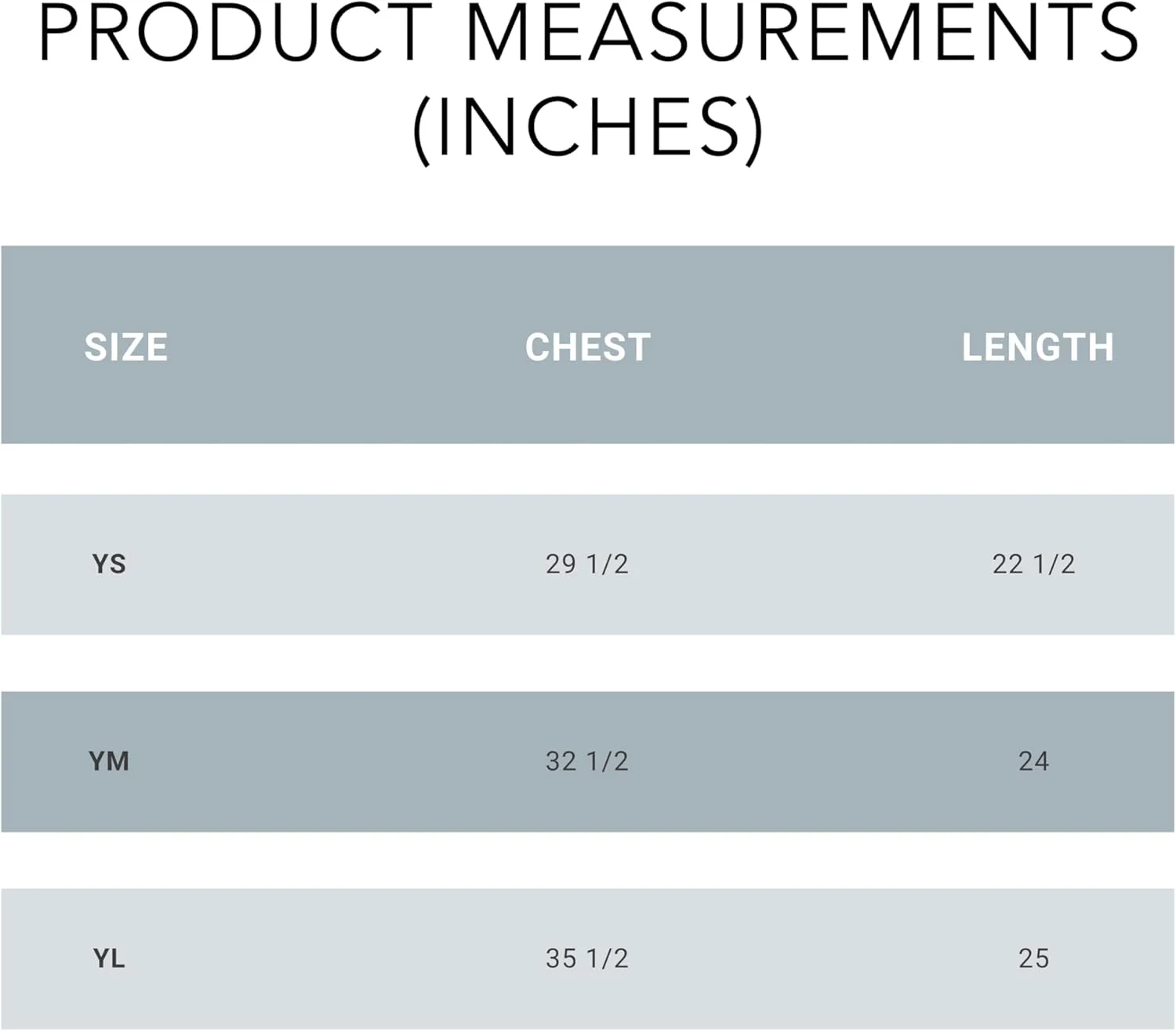Click the length value 24
Viewport: 1176px width, 1031px height.
(1033, 761)
